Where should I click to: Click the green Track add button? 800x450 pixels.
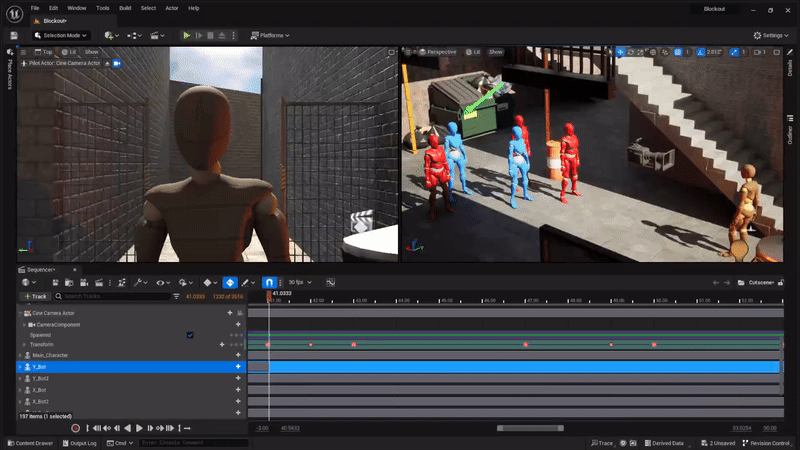pyautogui.click(x=35, y=296)
